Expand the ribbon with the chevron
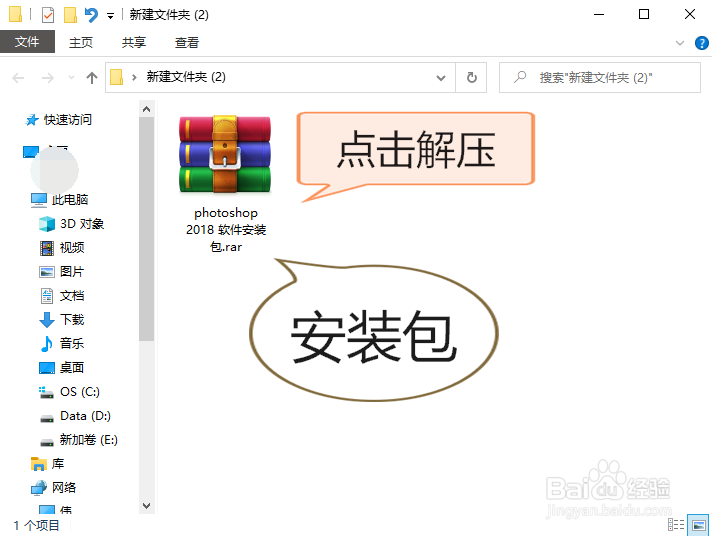This screenshot has height=536, width=712. point(680,43)
